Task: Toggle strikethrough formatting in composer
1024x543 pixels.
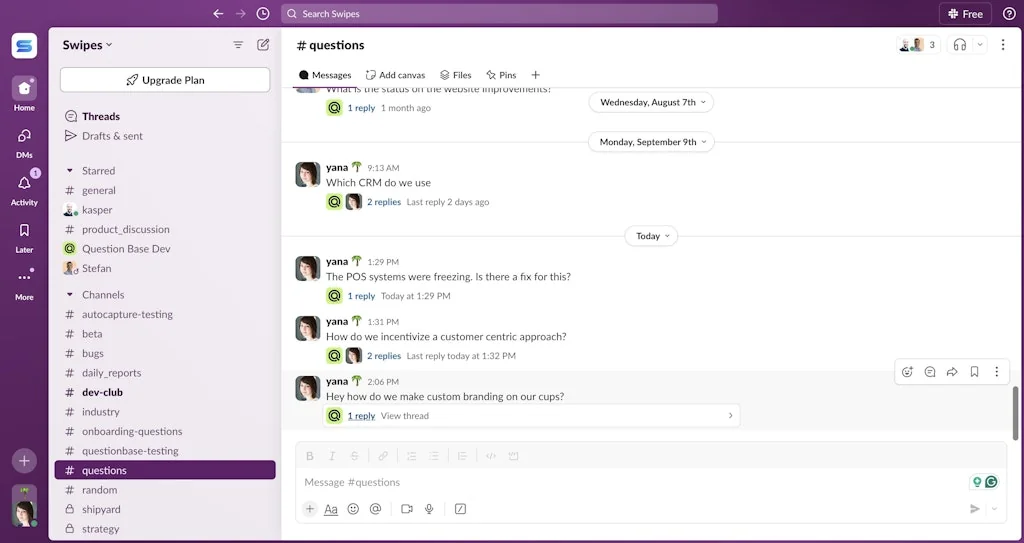Action: click(355, 456)
